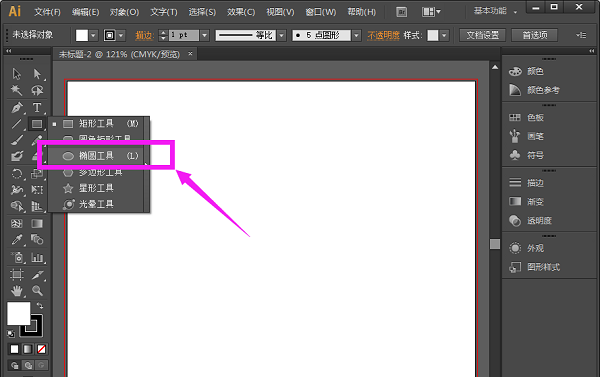The image size is (600, 377).
Task: Open the 对象(O) menu
Action: pyautogui.click(x=124, y=12)
